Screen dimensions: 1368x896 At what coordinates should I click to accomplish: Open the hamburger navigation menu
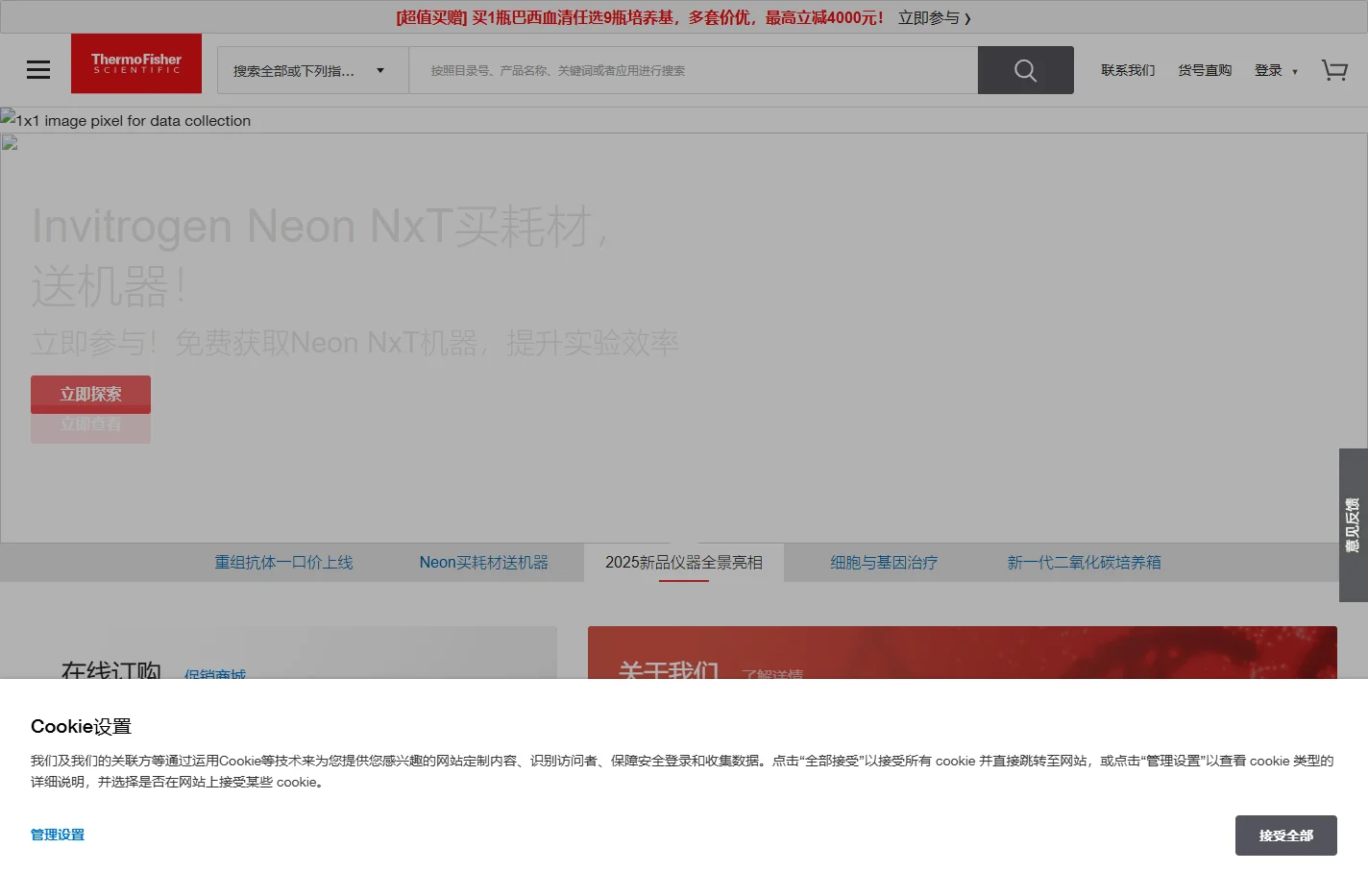pyautogui.click(x=38, y=70)
